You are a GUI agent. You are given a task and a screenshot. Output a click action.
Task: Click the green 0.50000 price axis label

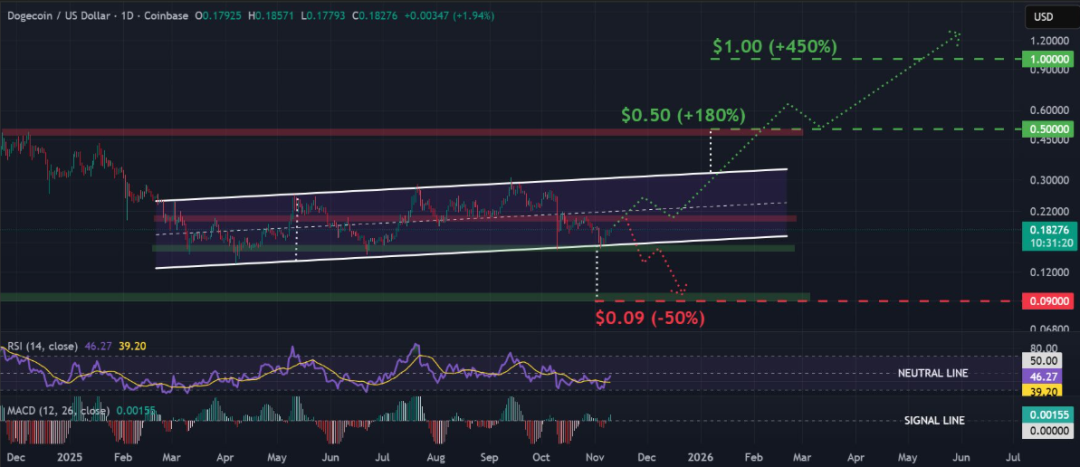coord(1049,129)
